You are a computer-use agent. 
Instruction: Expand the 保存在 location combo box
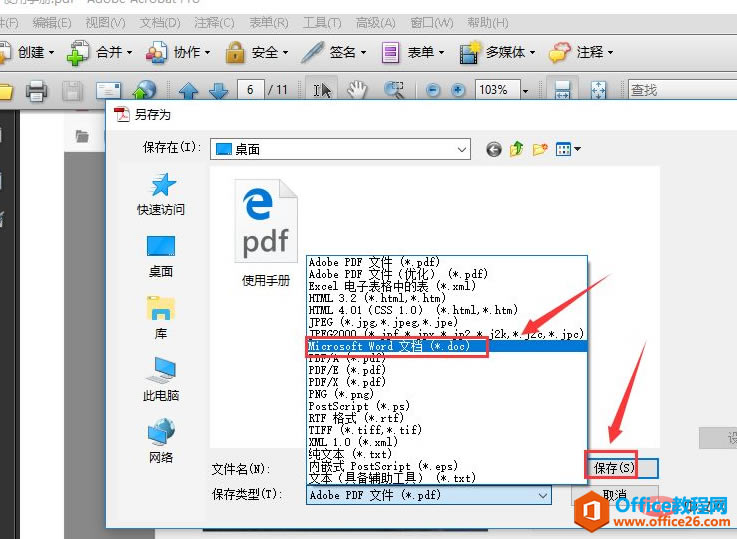pyautogui.click(x=340, y=149)
